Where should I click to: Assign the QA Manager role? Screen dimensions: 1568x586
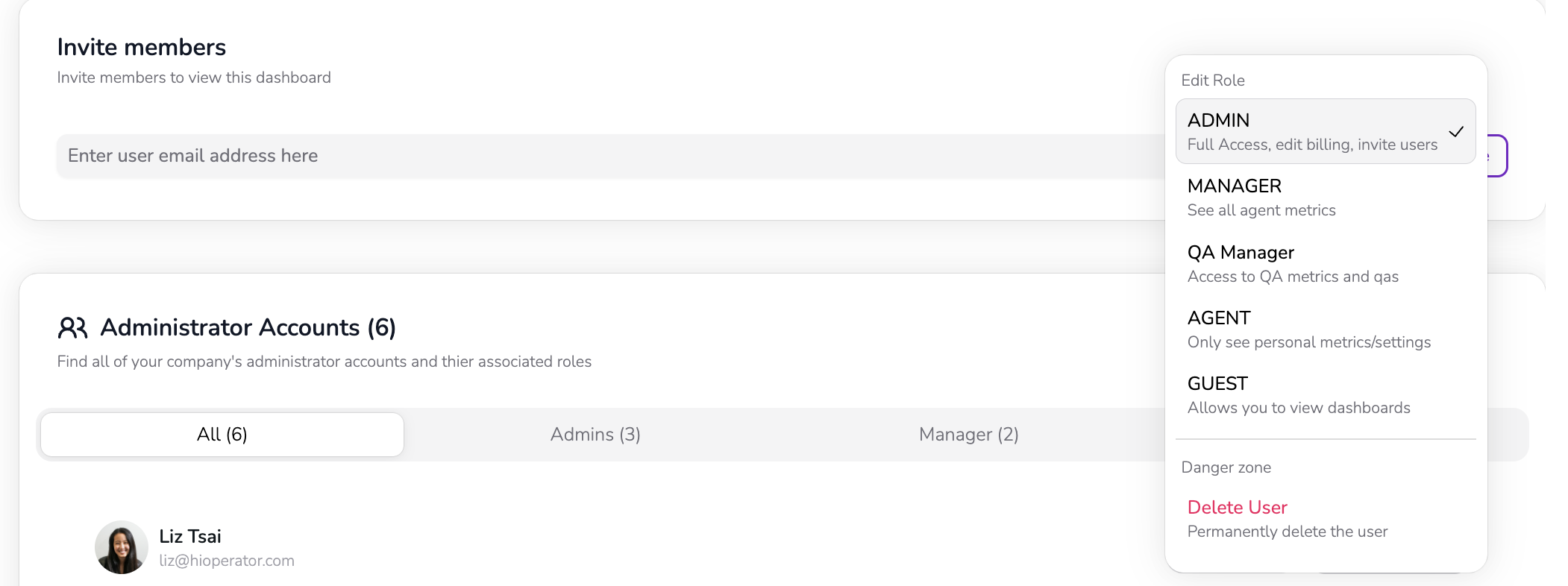(x=1292, y=264)
